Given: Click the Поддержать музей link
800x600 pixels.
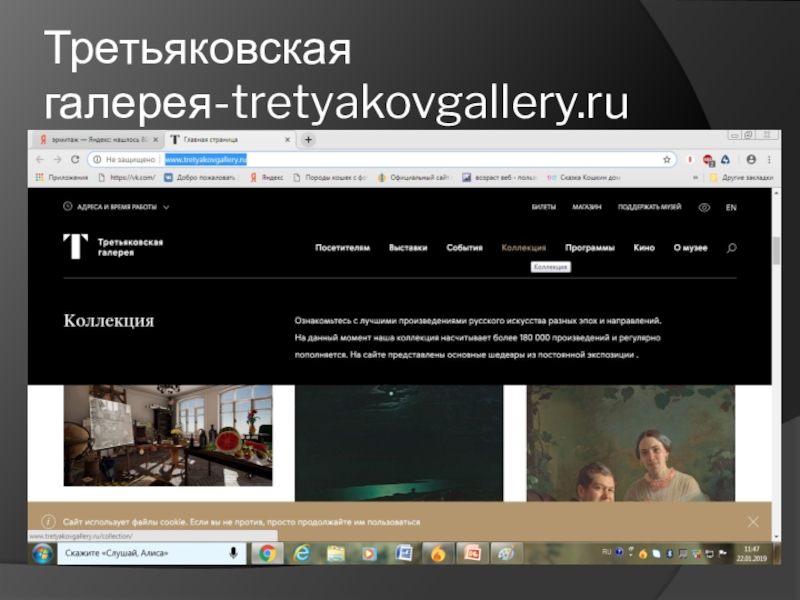Looking at the screenshot, I should (x=649, y=207).
